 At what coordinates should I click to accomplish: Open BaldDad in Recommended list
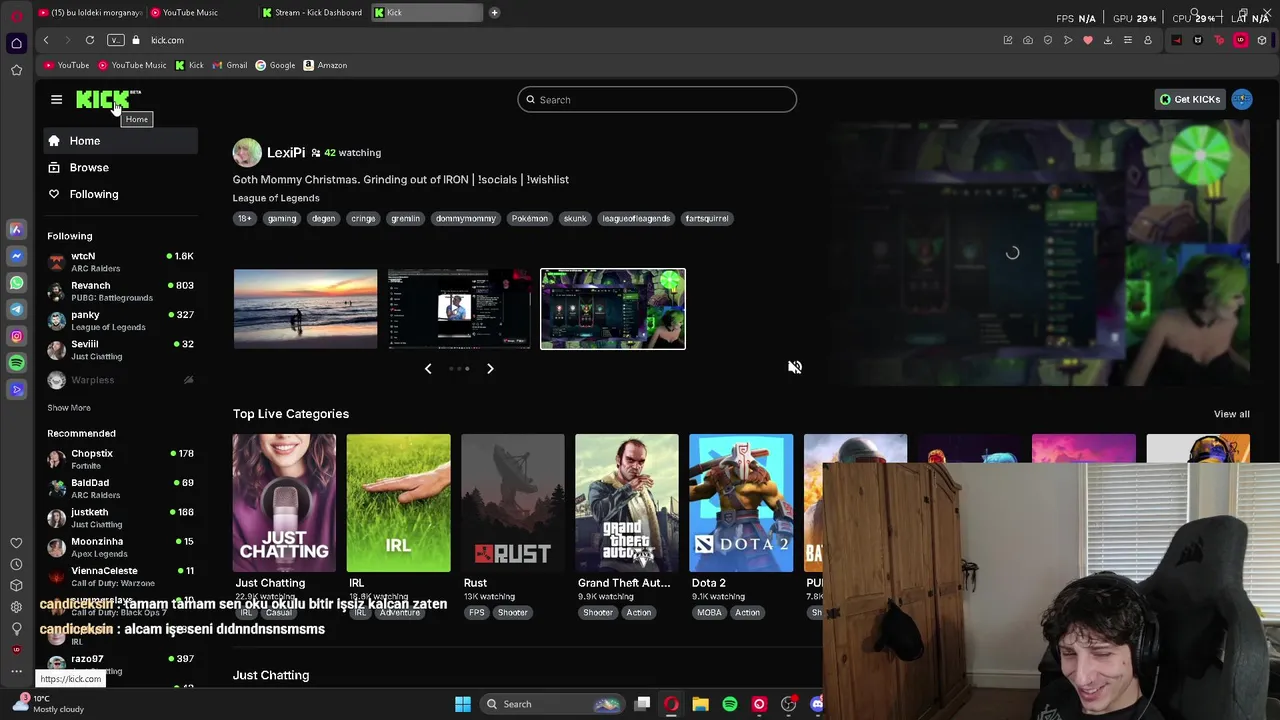point(120,488)
